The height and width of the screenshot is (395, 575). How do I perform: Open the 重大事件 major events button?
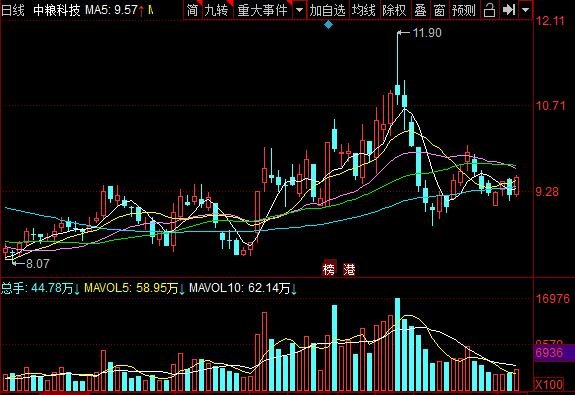tap(263, 10)
